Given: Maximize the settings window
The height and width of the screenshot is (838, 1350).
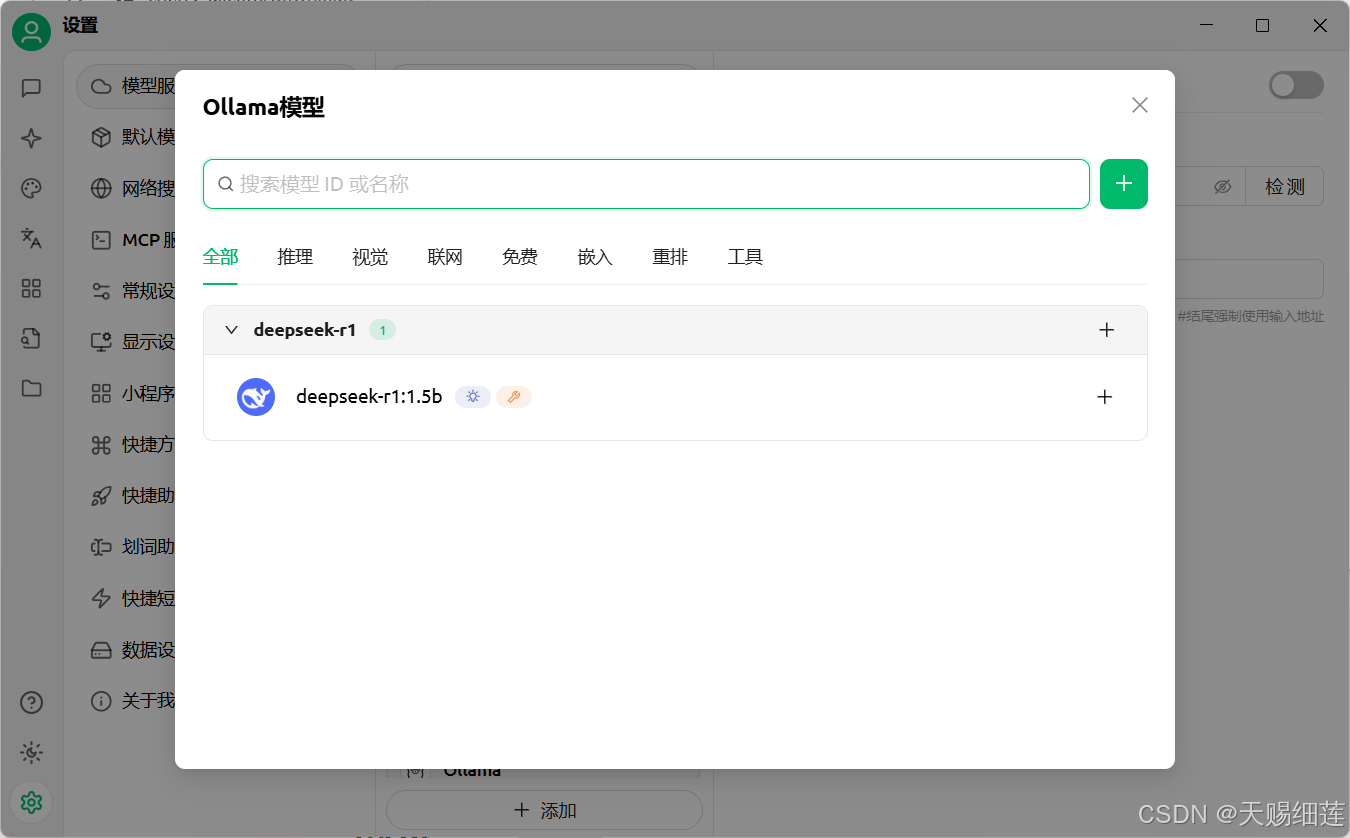Looking at the screenshot, I should pos(1262,26).
